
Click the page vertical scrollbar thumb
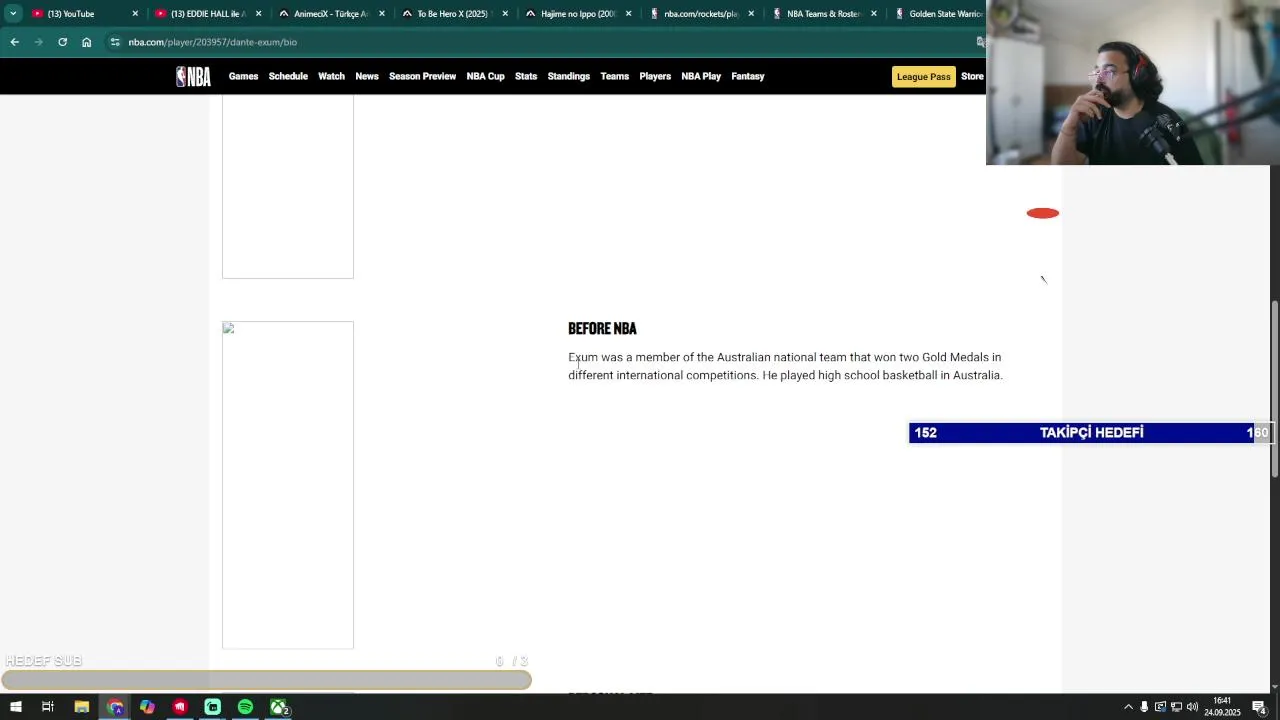coord(1274,388)
